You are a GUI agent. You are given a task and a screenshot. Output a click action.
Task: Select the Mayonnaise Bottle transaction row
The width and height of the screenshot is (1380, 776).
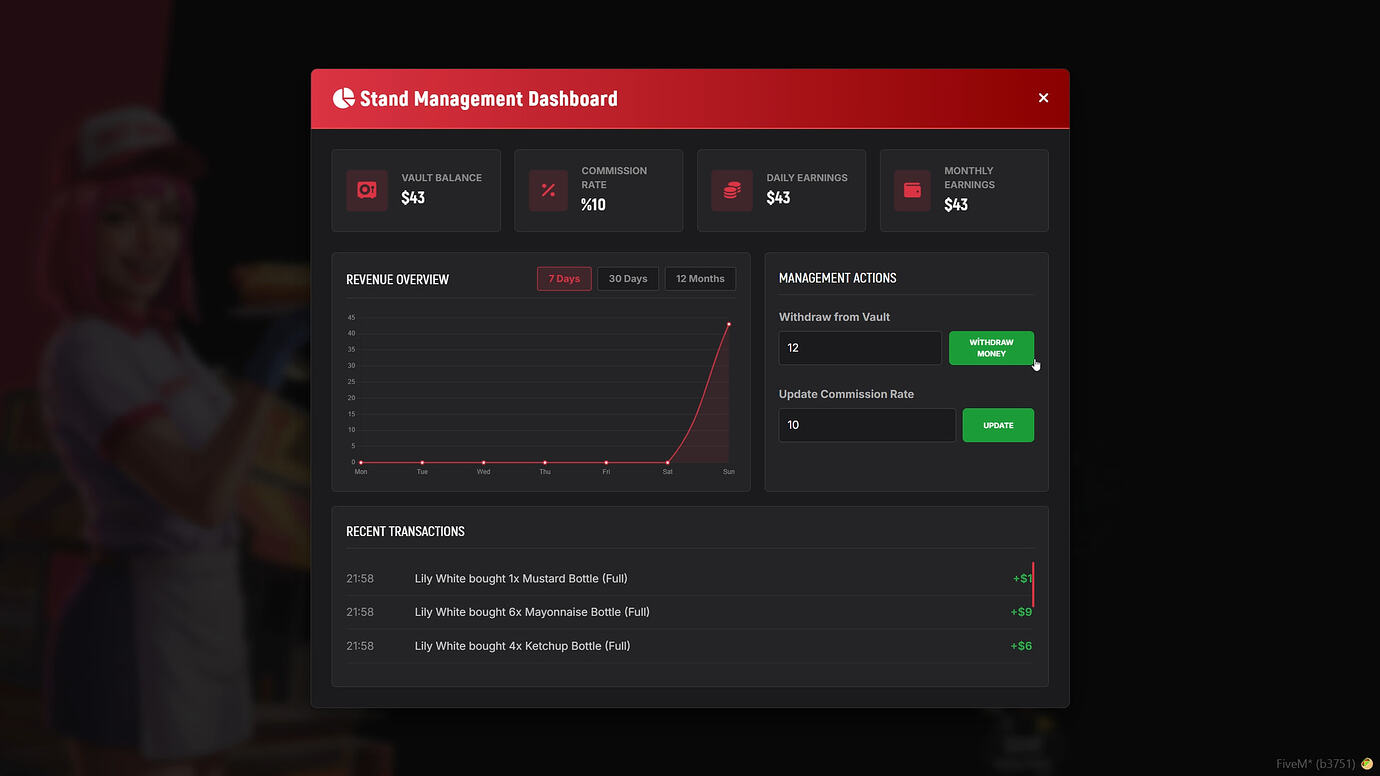click(x=689, y=612)
